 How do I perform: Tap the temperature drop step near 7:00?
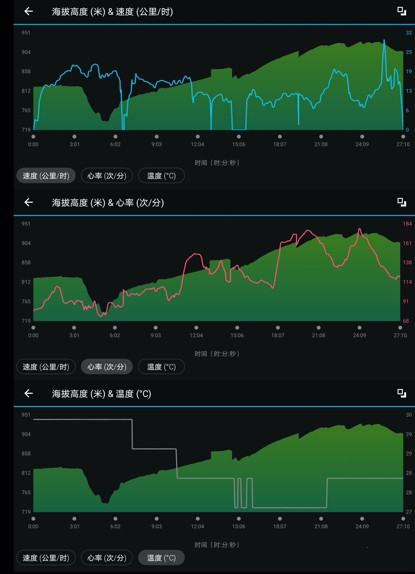[x=132, y=434]
